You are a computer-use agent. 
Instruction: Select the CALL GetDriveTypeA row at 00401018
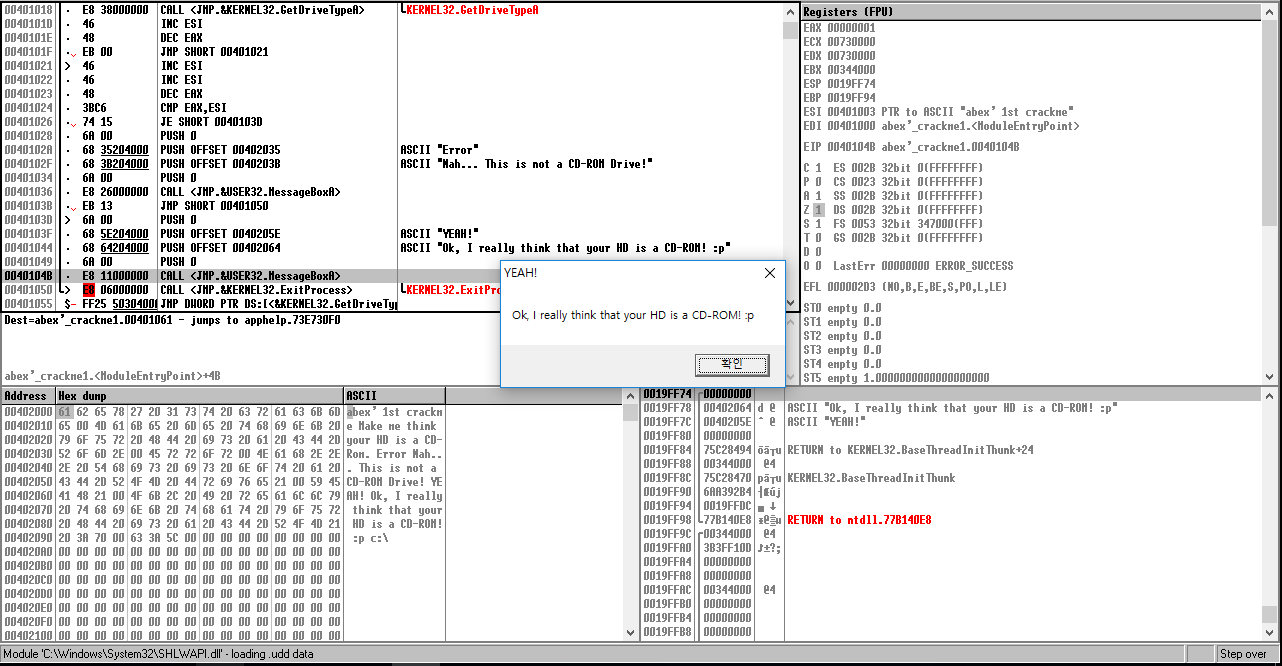(392, 10)
